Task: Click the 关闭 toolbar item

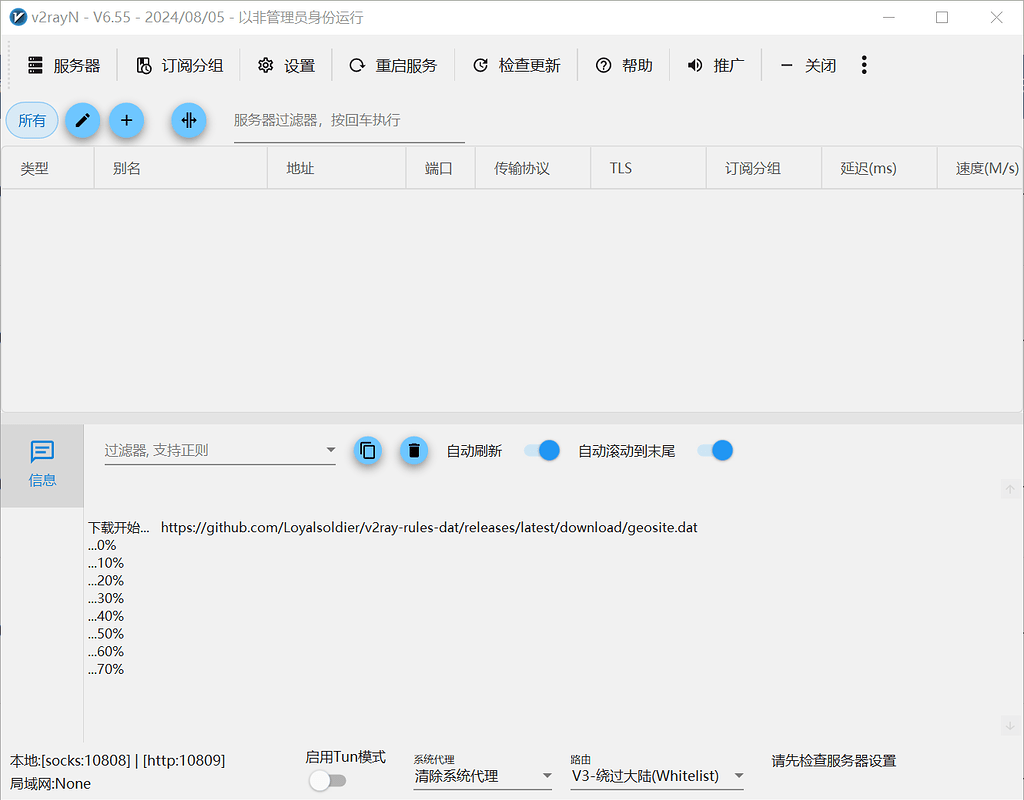Action: tap(808, 65)
